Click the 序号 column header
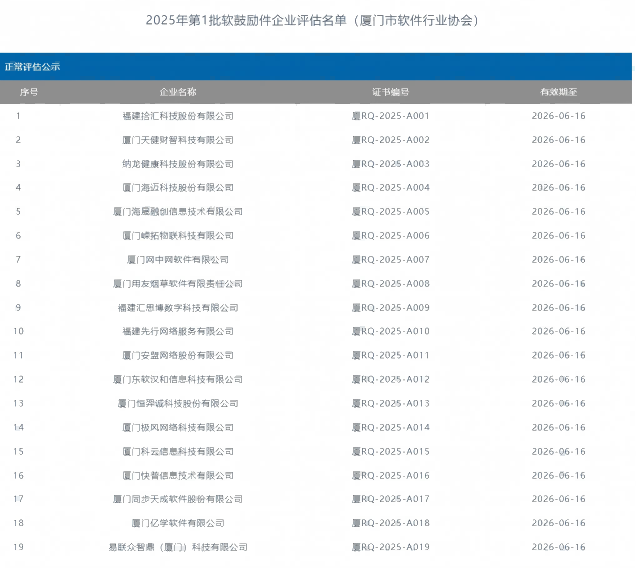The image size is (636, 568). [29, 92]
